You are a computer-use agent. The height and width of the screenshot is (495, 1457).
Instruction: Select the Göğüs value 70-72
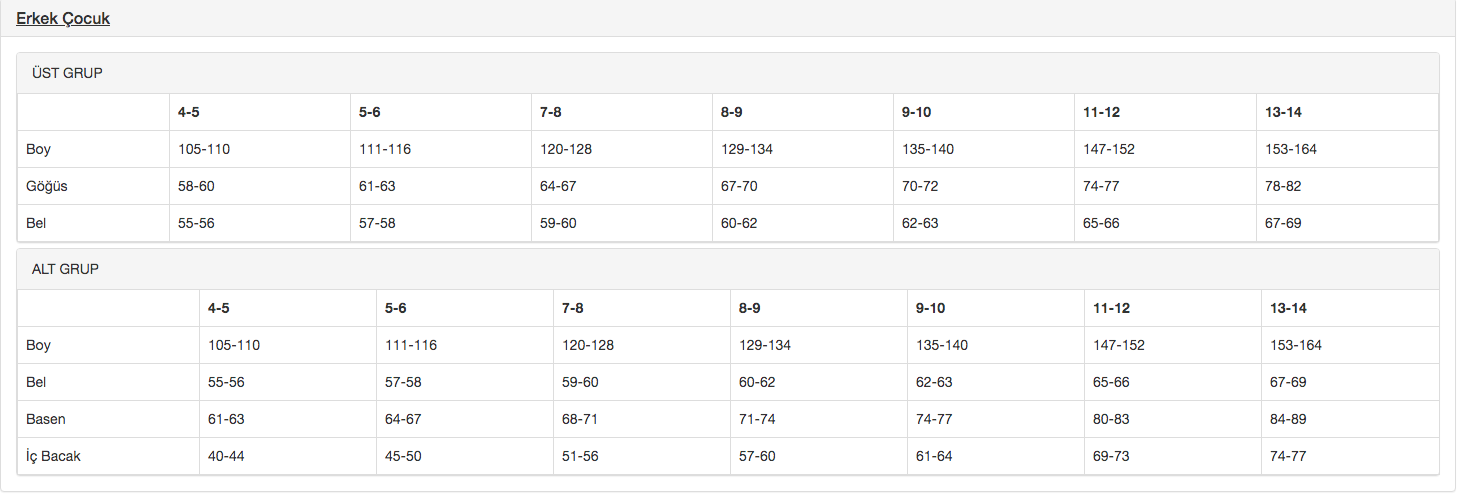point(920,186)
